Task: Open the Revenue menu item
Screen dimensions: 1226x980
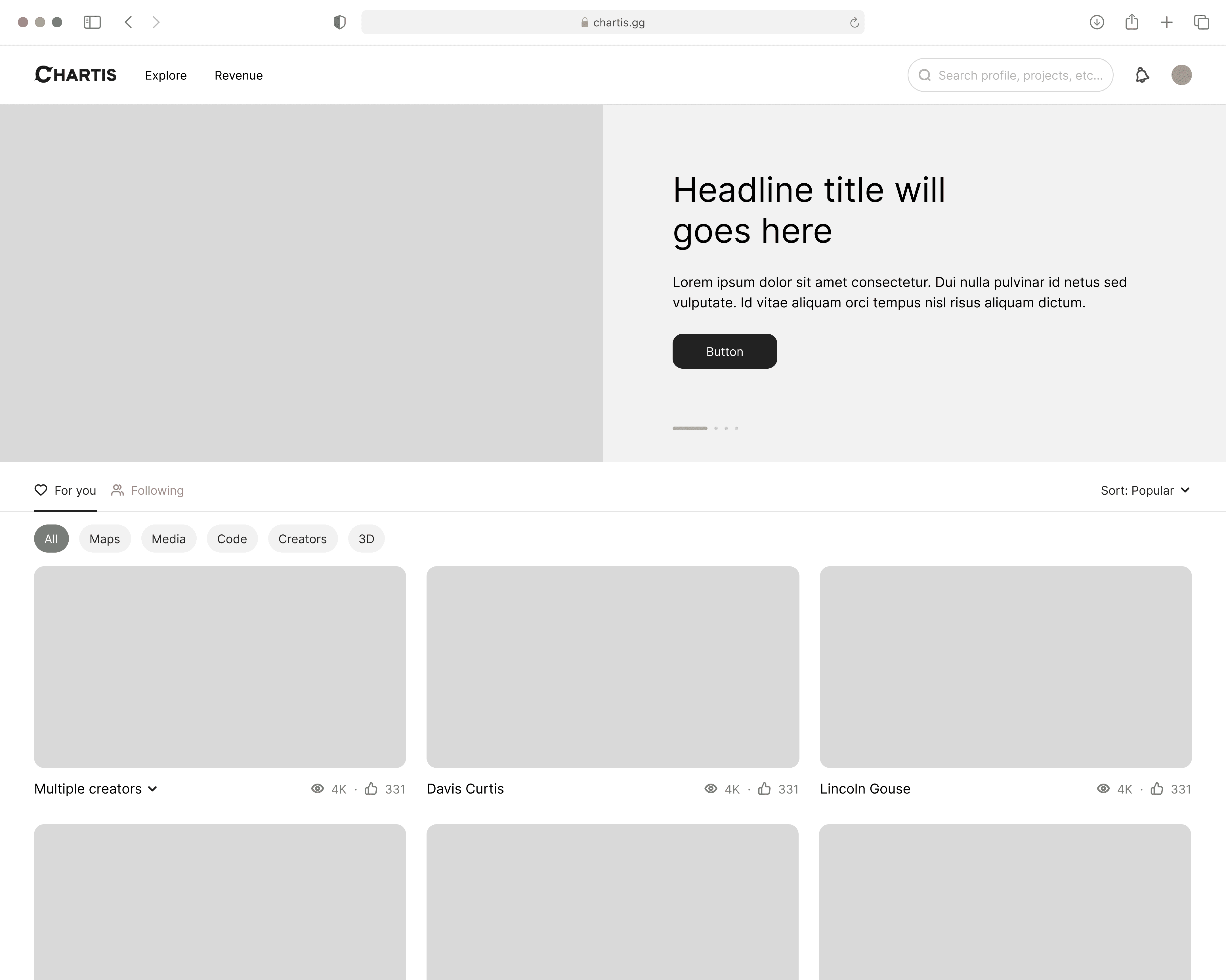Action: click(238, 75)
